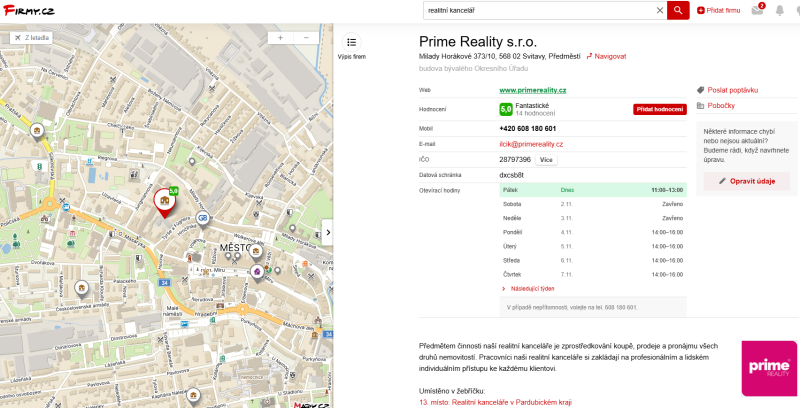Click the 'Přidat hodnocení' button
This screenshot has width=800, height=408.
[660, 109]
